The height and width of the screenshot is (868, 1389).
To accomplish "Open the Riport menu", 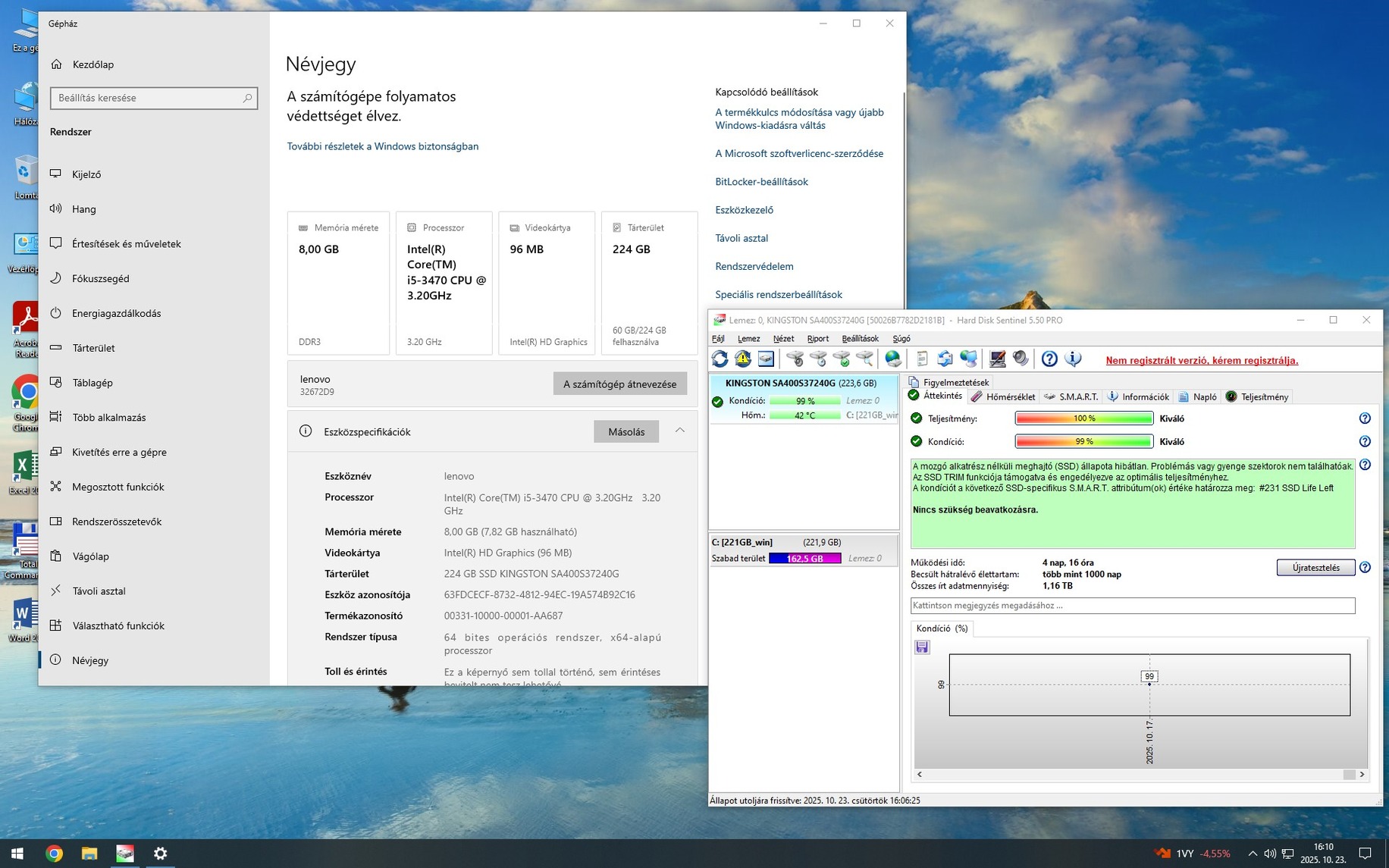I will (x=817, y=339).
